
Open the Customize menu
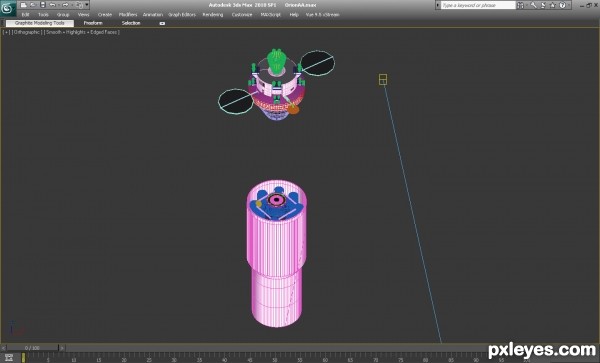click(x=242, y=15)
